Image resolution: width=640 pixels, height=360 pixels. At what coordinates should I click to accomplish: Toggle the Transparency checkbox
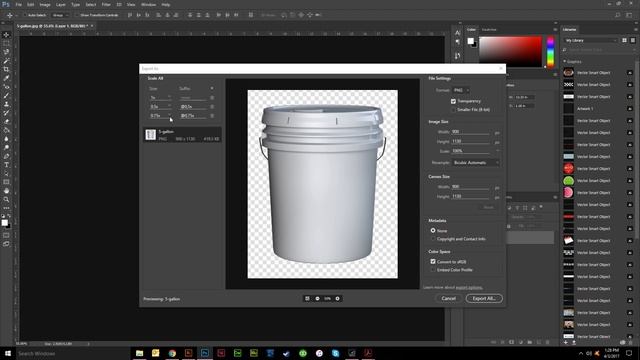click(x=453, y=101)
